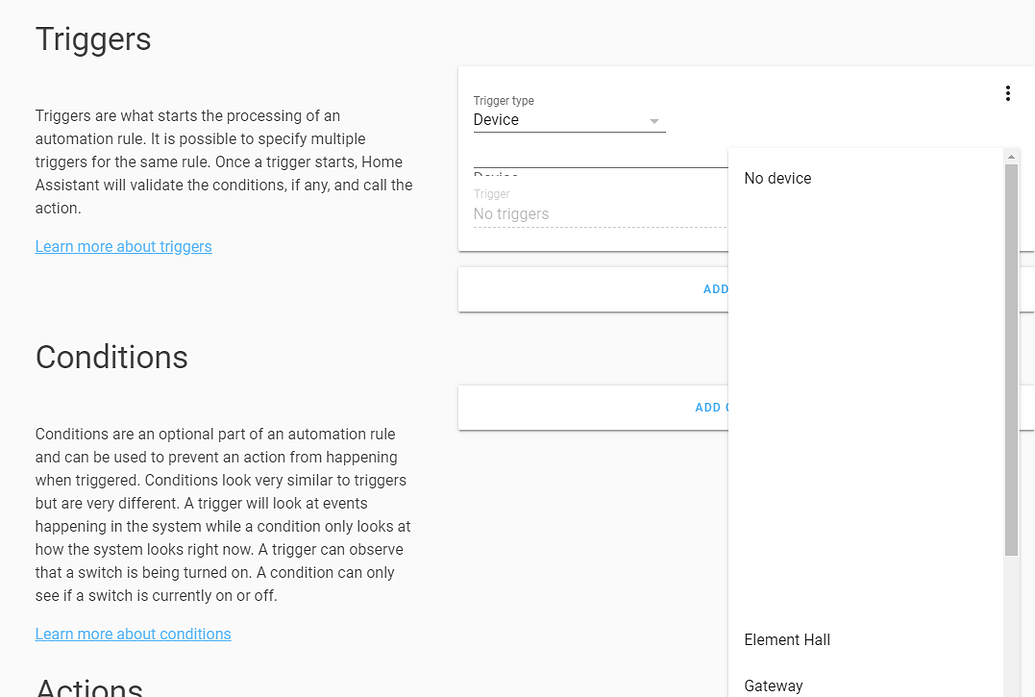This screenshot has height=697, width=1035.
Task: Open the trigger card three-dot menu
Action: point(1007,93)
